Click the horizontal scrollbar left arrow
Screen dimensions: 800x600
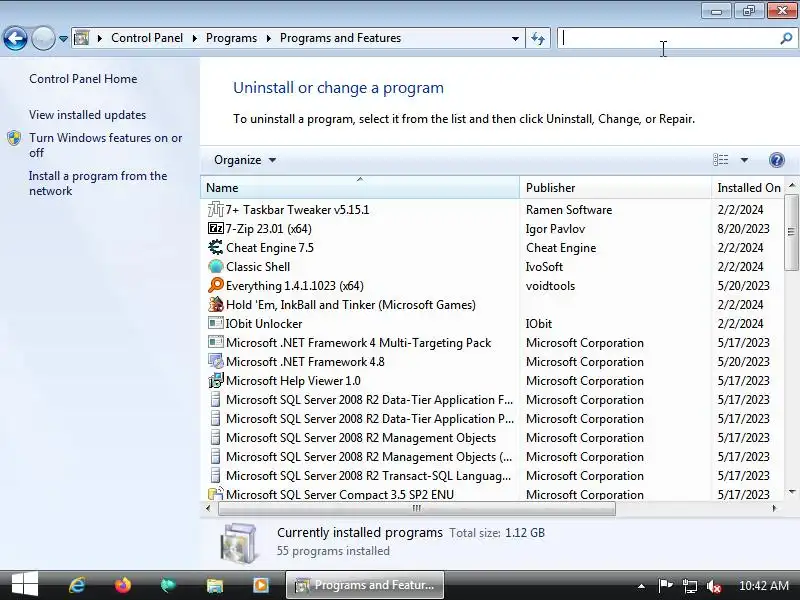(x=208, y=508)
